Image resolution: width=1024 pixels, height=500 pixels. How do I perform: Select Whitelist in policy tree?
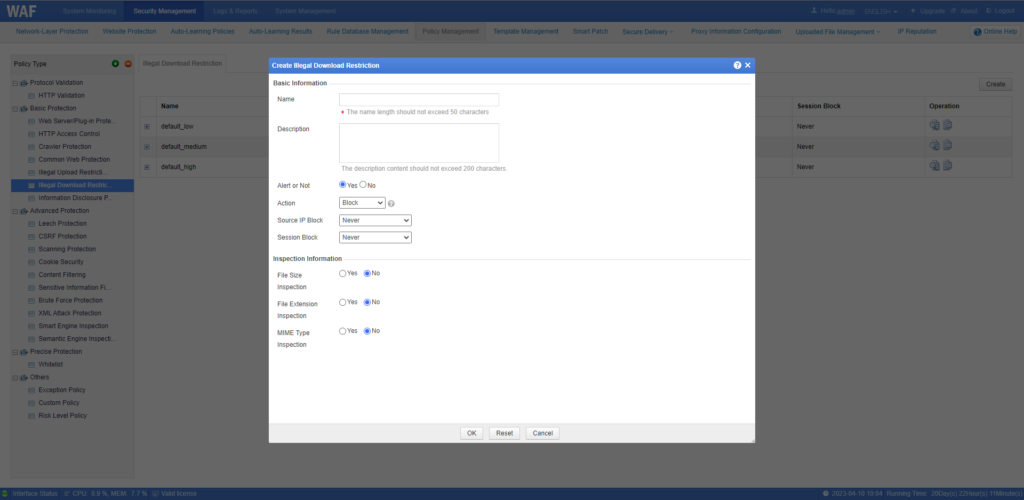(50, 364)
